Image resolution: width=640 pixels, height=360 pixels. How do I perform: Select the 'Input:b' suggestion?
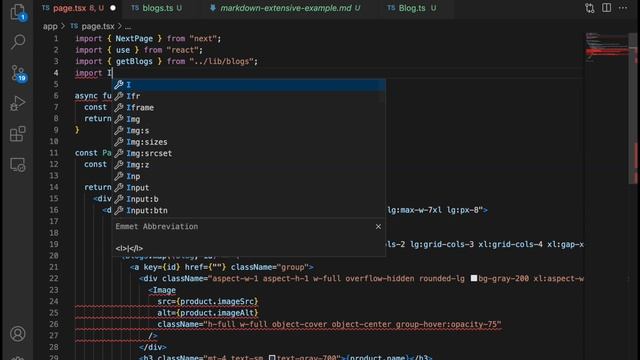[x=249, y=199]
